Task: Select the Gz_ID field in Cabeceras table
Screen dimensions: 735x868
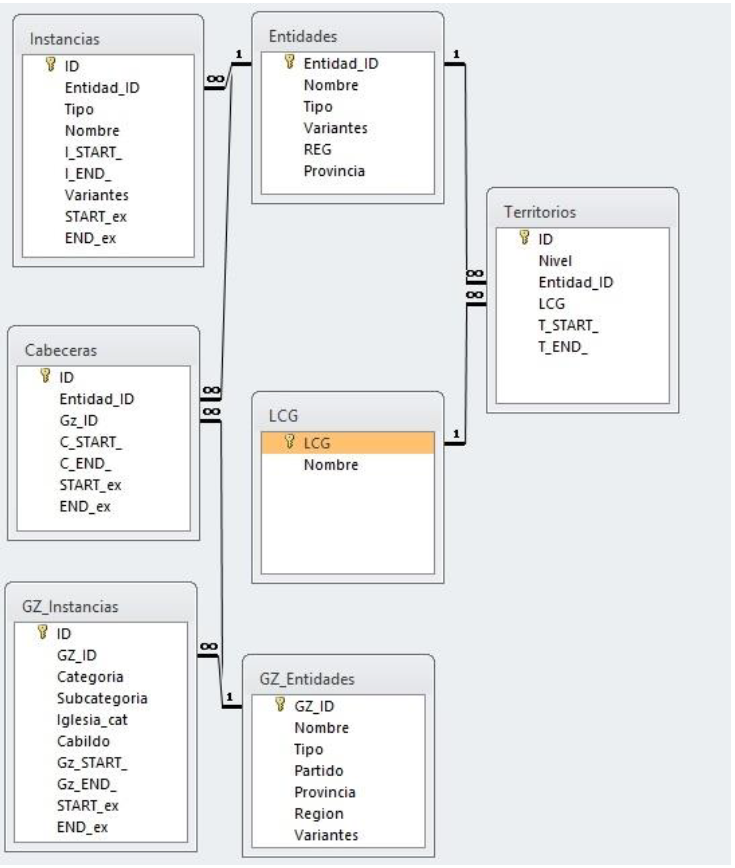Action: pos(80,421)
